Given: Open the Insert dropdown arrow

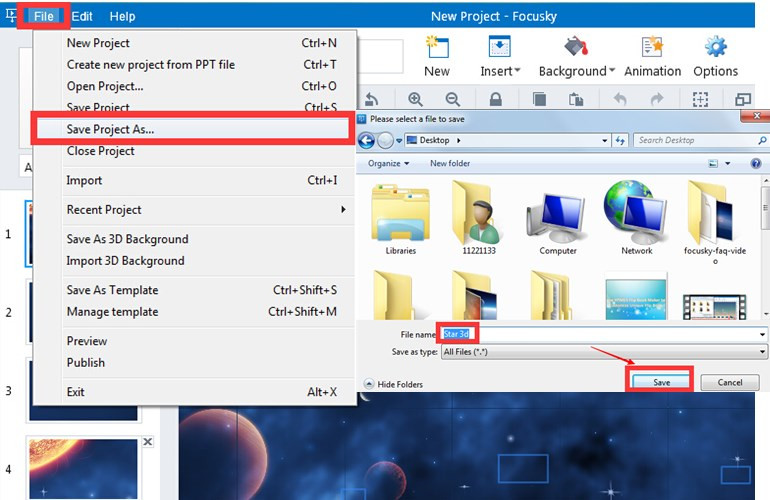Looking at the screenshot, I should click(517, 70).
